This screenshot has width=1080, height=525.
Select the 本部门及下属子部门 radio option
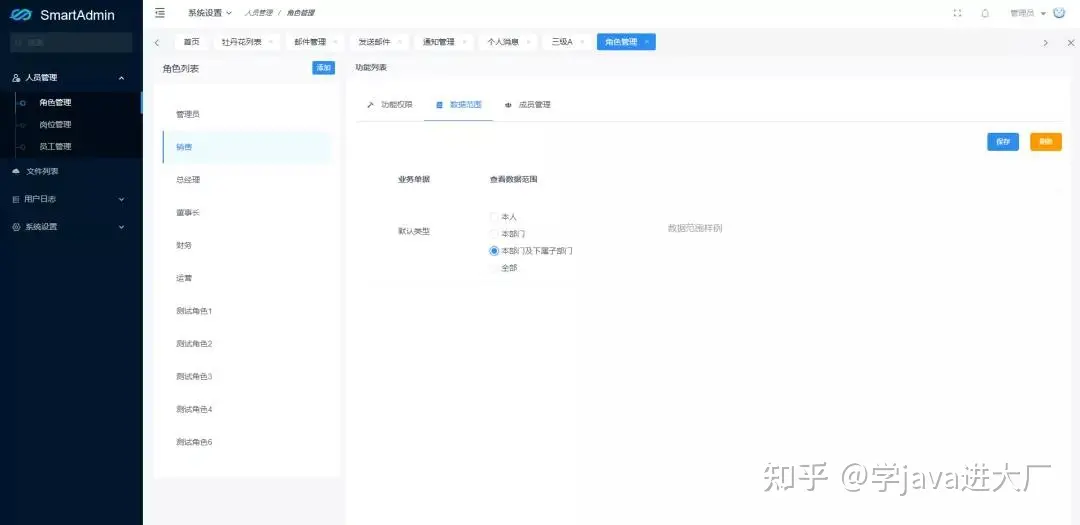(494, 251)
